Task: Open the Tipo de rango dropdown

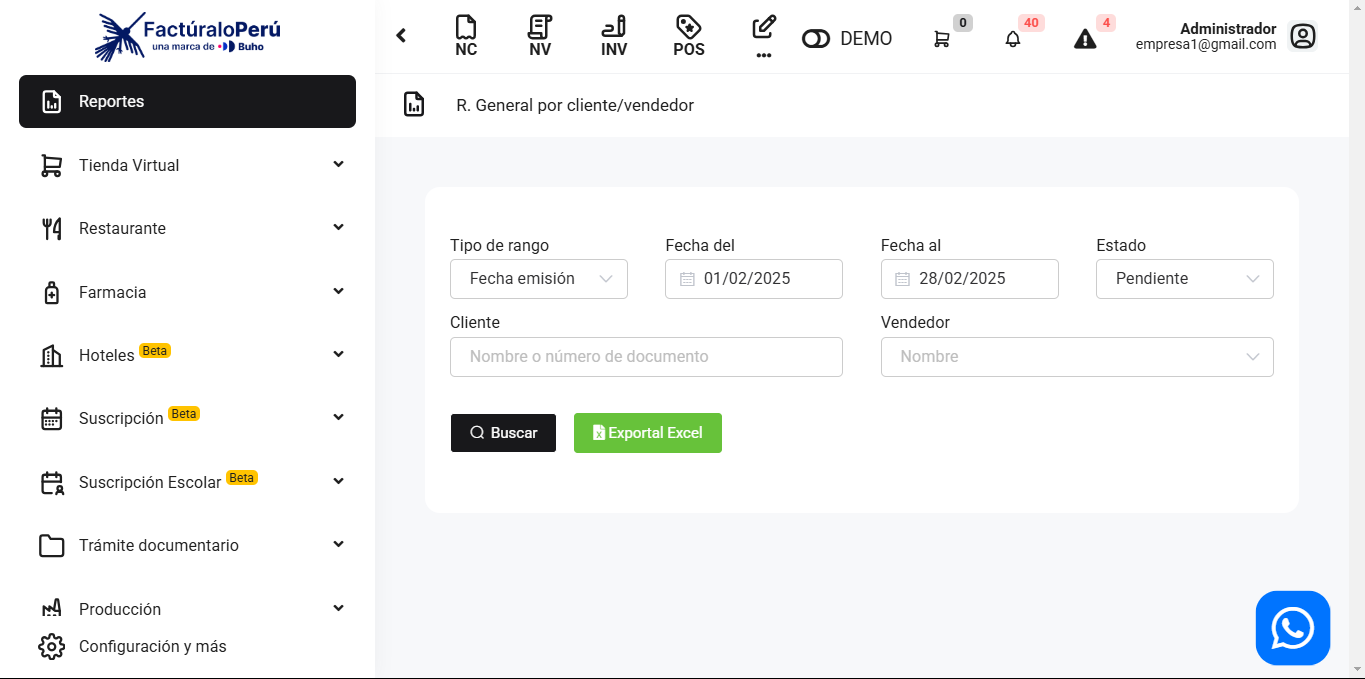Action: click(539, 279)
